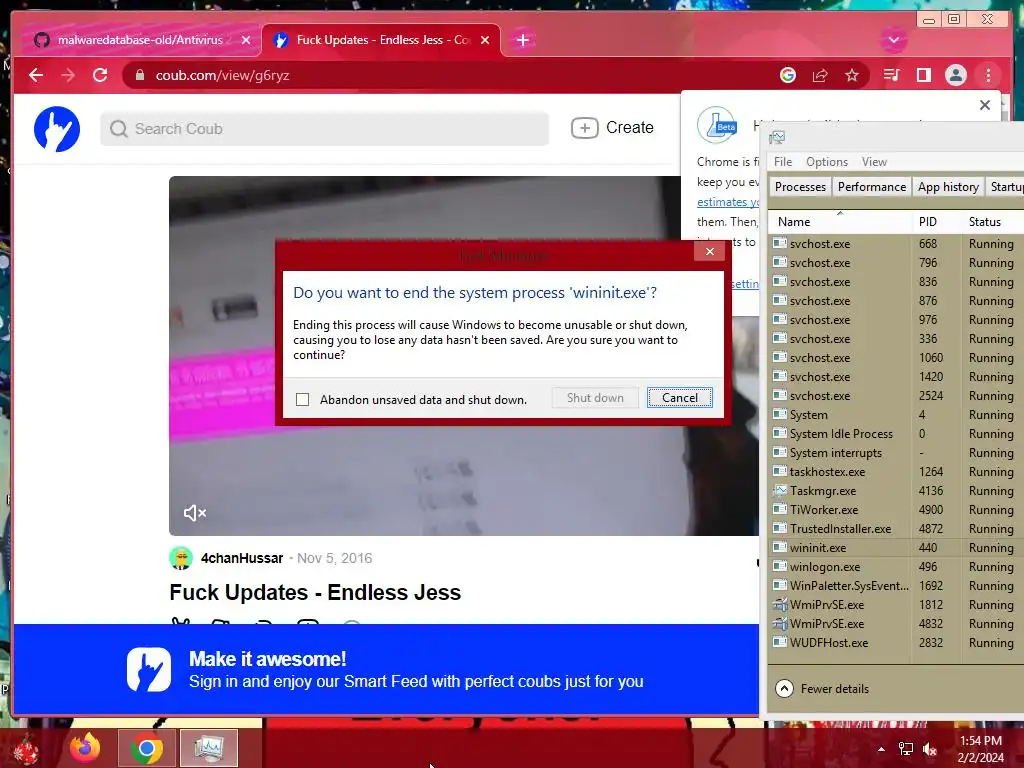The height and width of the screenshot is (768, 1024).
Task: Switch to the Processes tab
Action: tap(800, 187)
